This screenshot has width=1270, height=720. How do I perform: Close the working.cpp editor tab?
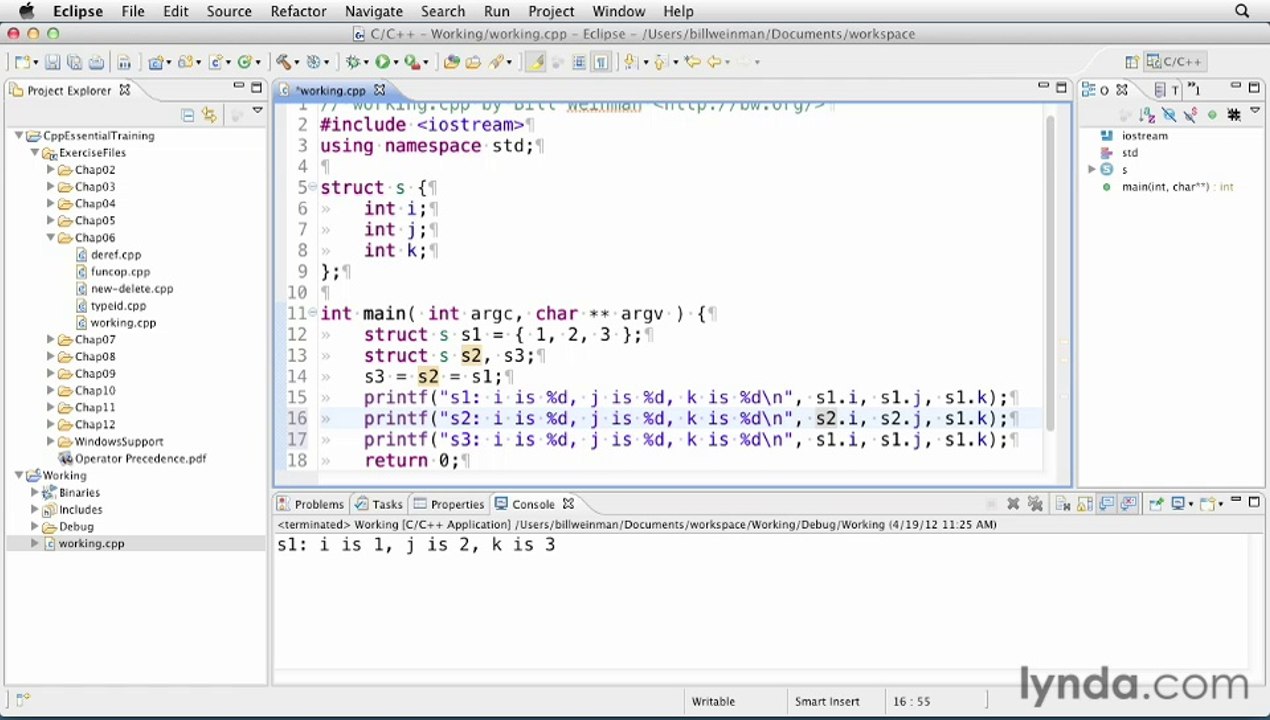click(x=379, y=90)
